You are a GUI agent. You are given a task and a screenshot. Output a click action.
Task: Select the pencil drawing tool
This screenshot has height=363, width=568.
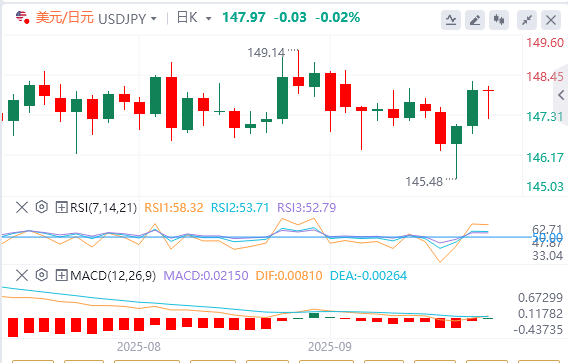click(475, 20)
